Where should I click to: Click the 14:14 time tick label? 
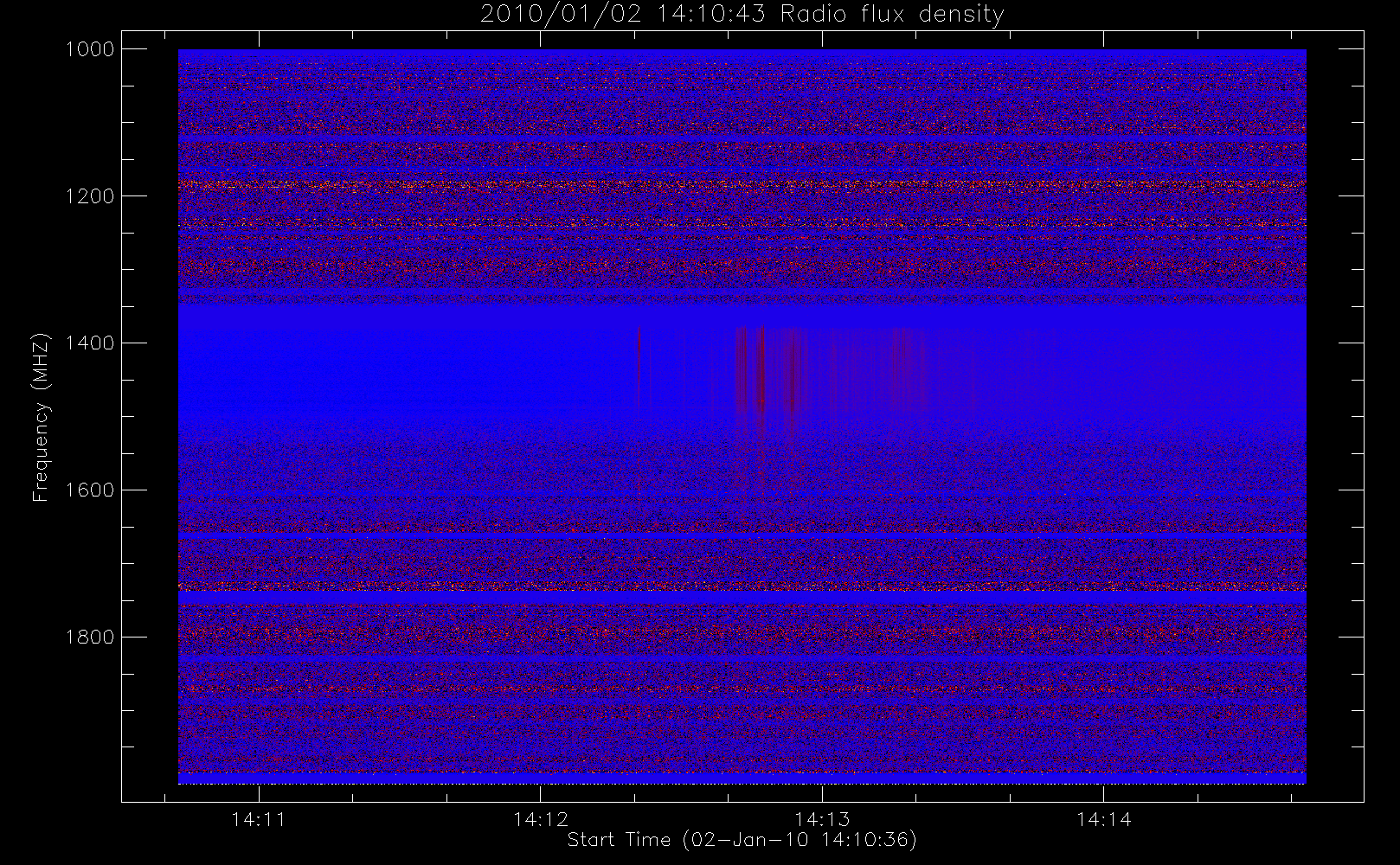click(x=1104, y=819)
